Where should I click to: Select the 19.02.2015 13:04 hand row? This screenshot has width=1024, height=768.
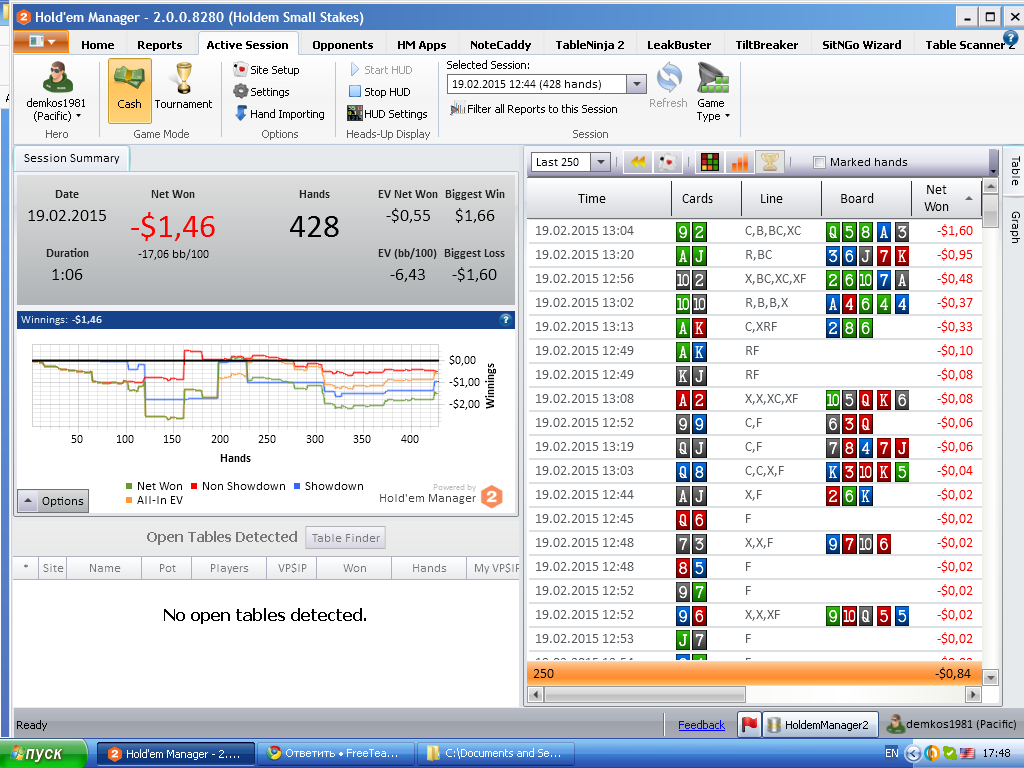point(754,231)
